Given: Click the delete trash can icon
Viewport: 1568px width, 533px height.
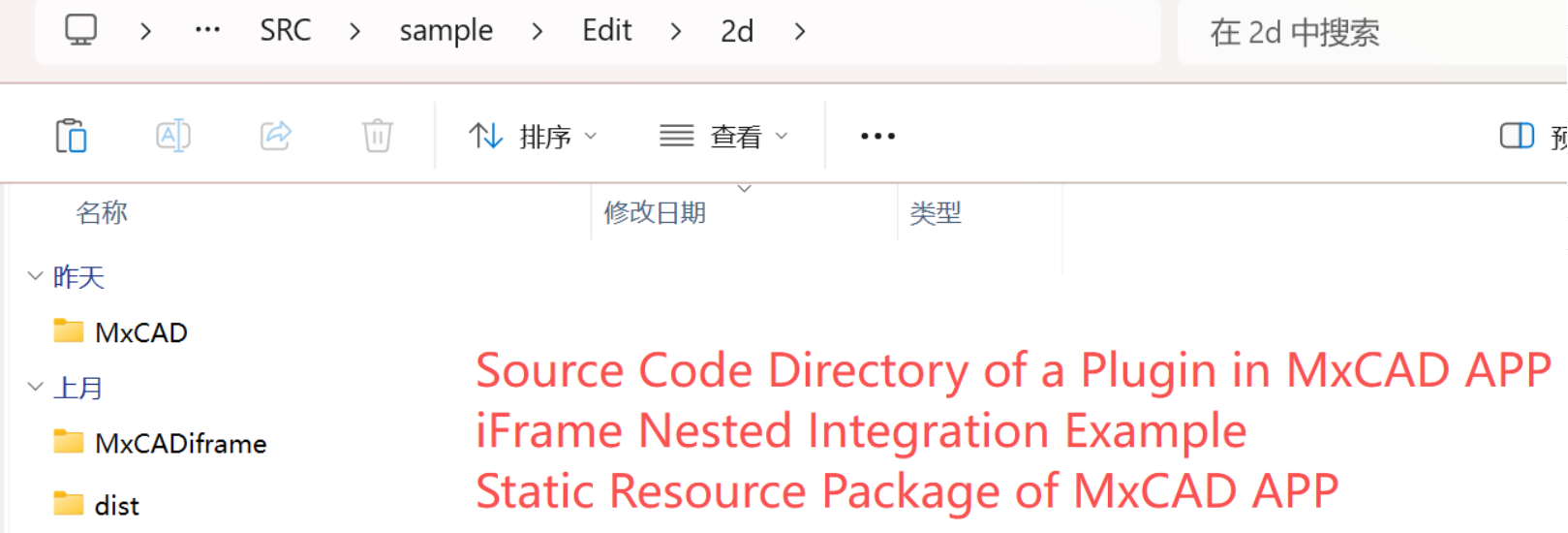Looking at the screenshot, I should click(378, 136).
